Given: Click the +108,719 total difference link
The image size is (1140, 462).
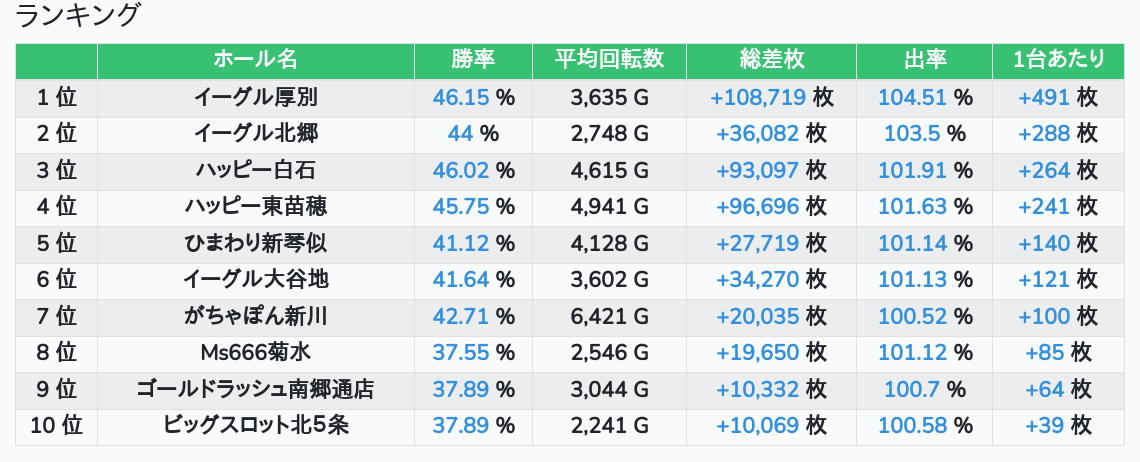Looking at the screenshot, I should coord(757,97).
